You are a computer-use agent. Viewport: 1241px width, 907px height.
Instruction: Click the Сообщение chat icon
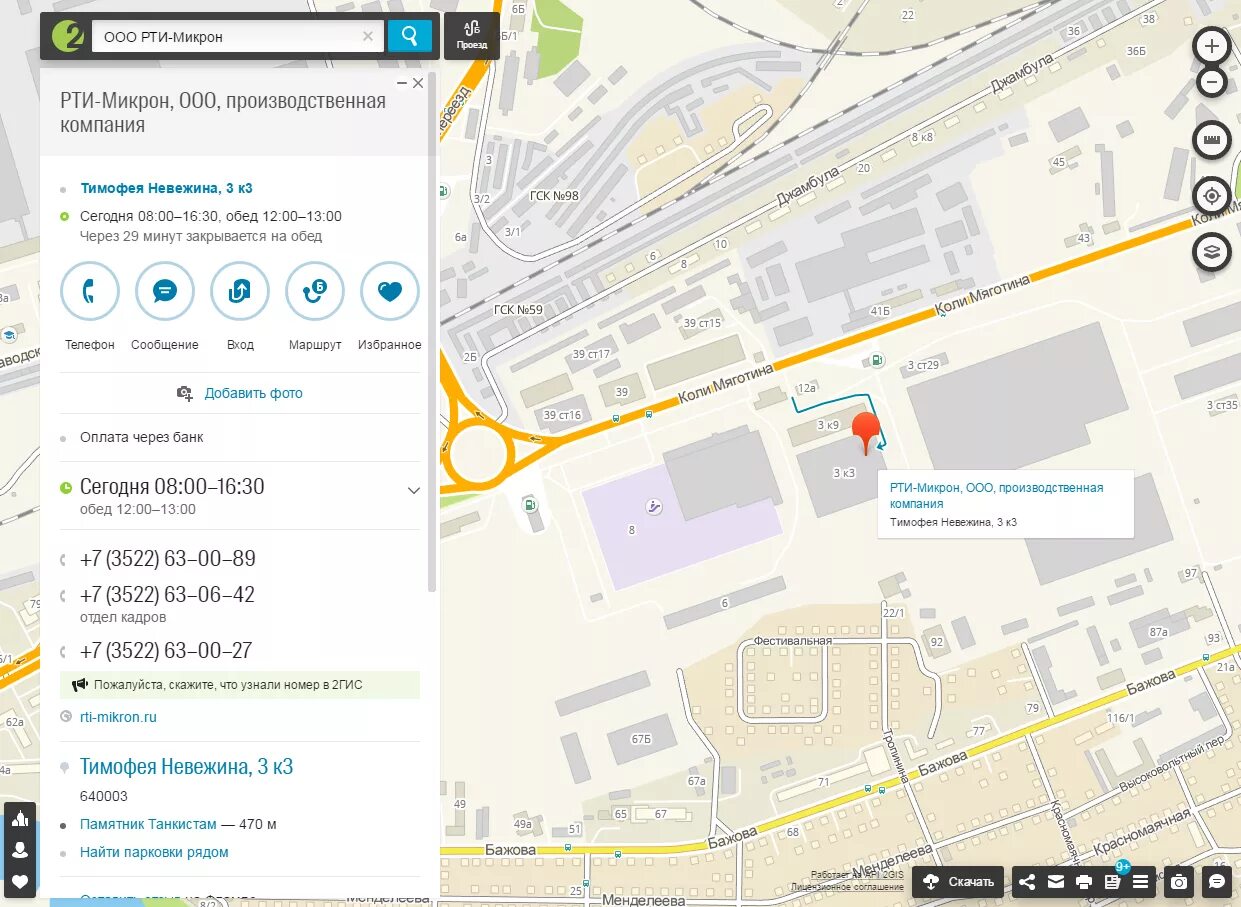click(165, 291)
